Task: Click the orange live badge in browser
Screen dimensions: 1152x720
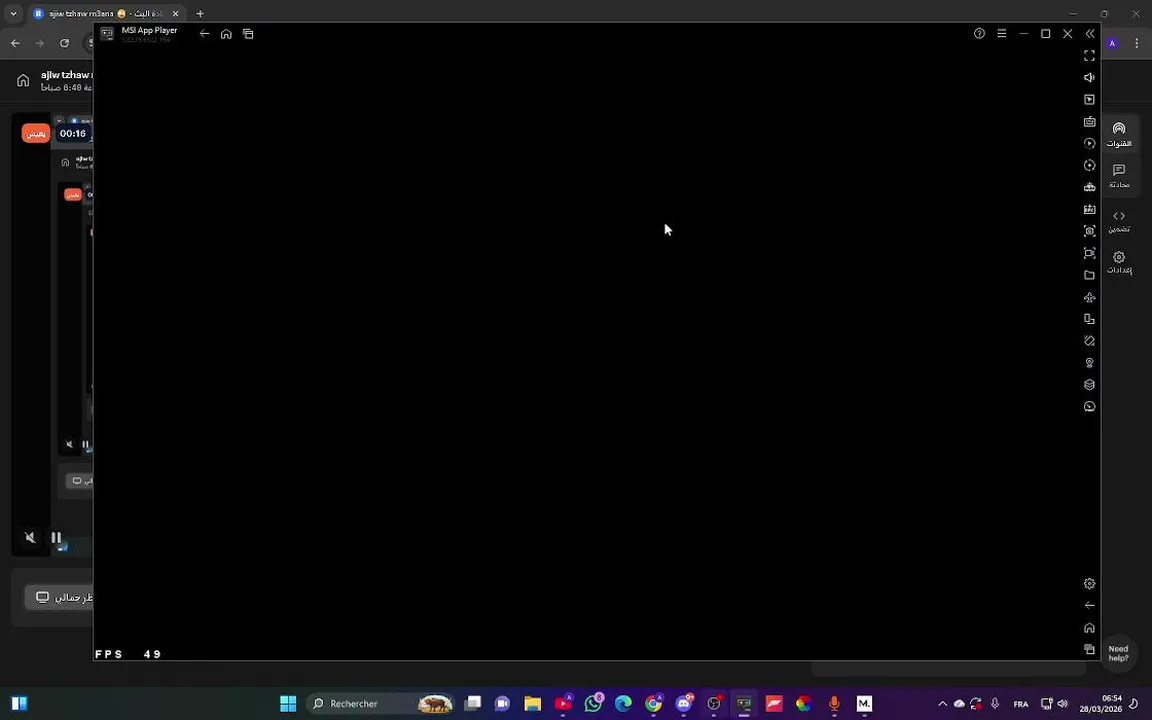Action: tap(35, 133)
